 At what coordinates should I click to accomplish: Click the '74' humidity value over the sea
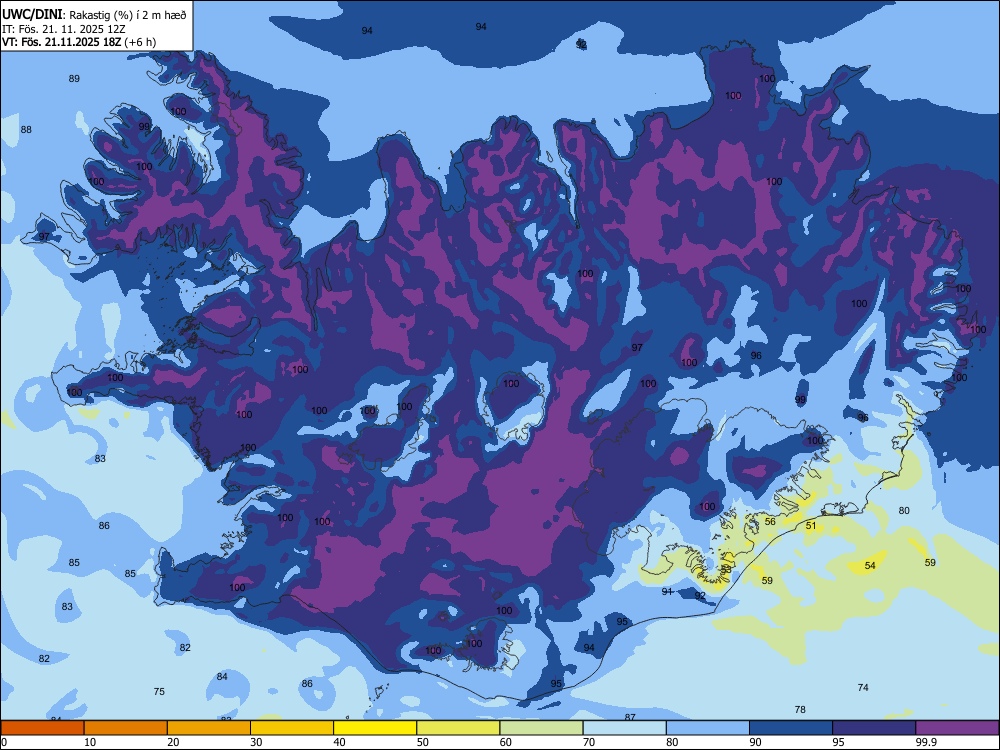[x=863, y=688]
